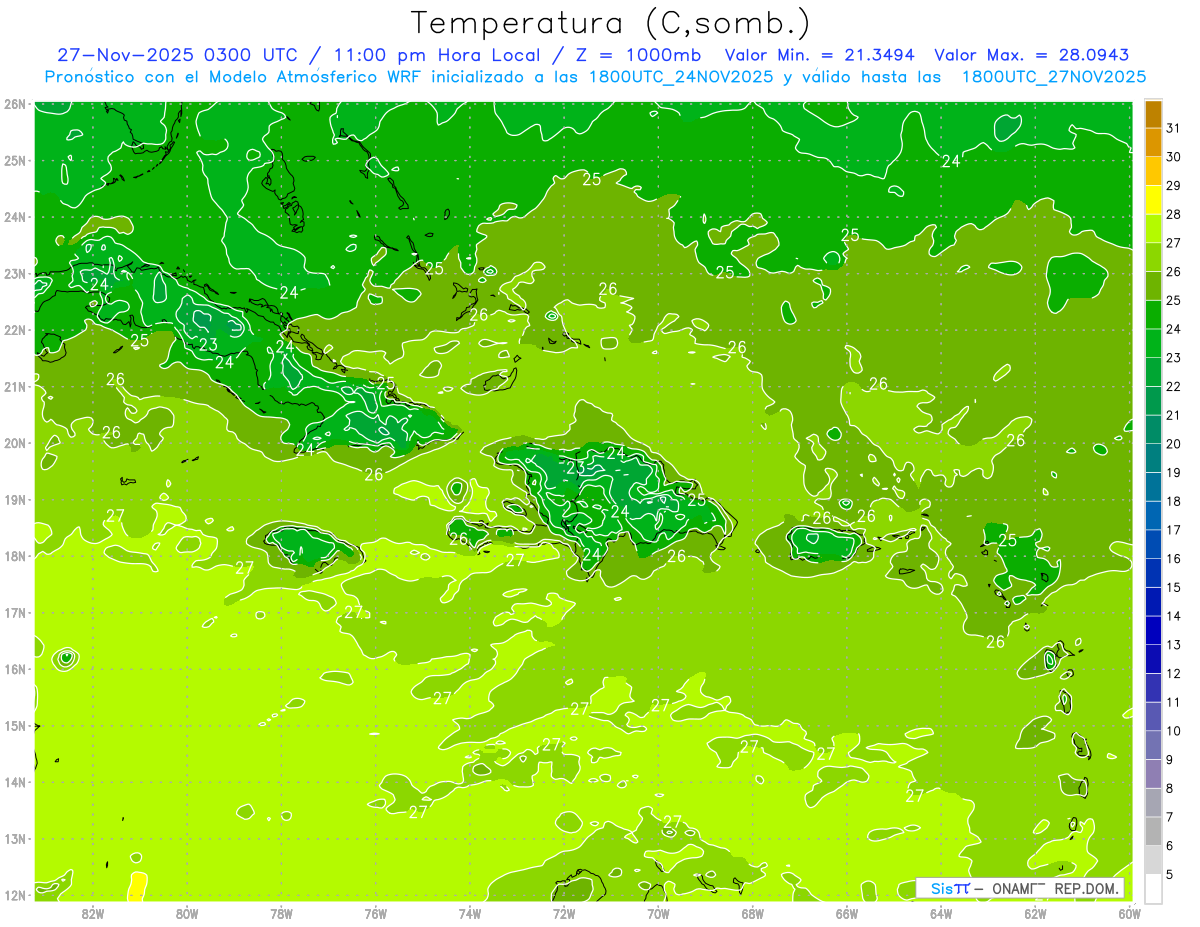Click the '18N' latitude axis label
Image resolution: width=1200 pixels, height=927 pixels.
(15, 556)
